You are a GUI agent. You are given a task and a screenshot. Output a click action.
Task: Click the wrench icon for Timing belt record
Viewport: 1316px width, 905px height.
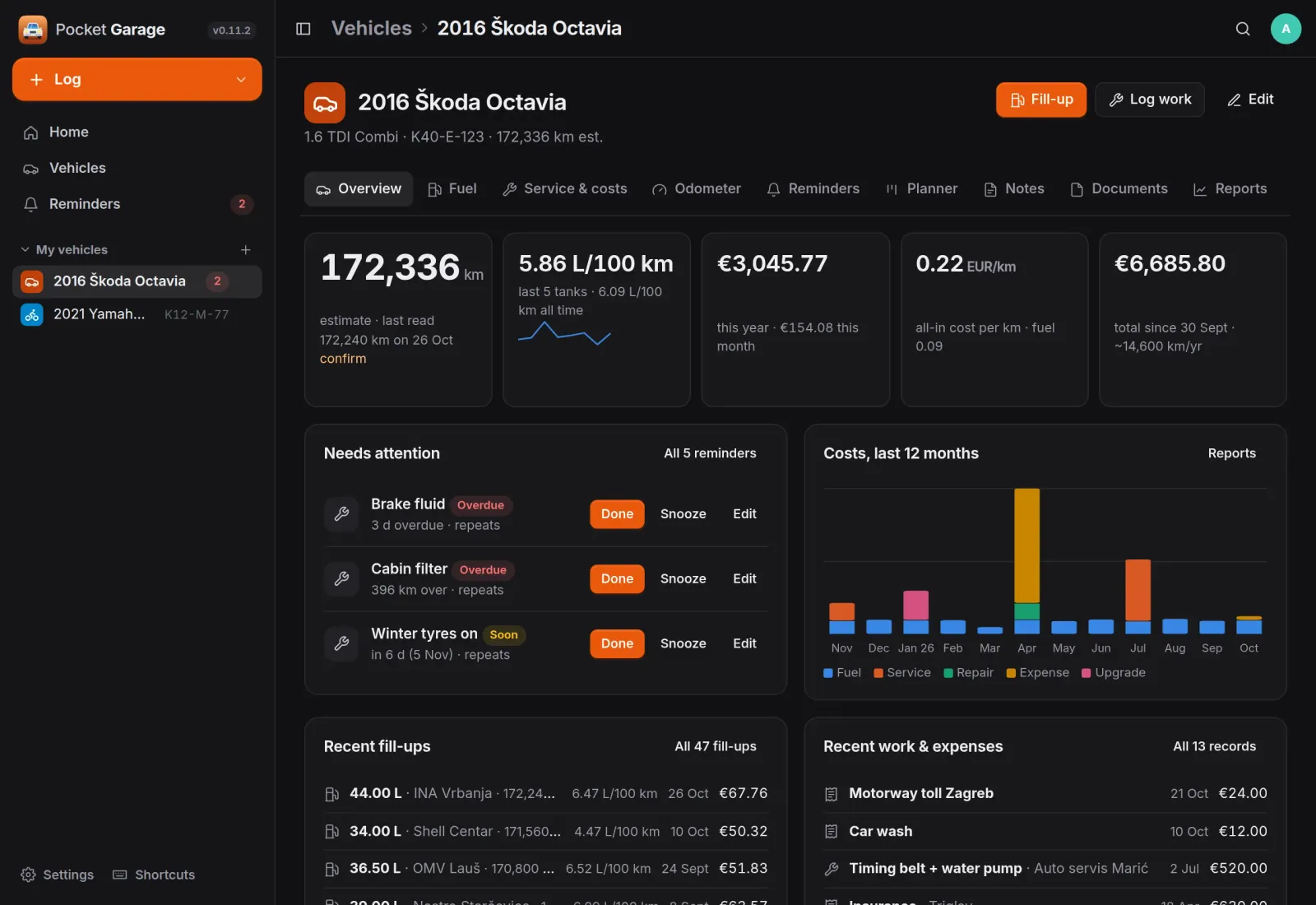click(x=831, y=869)
